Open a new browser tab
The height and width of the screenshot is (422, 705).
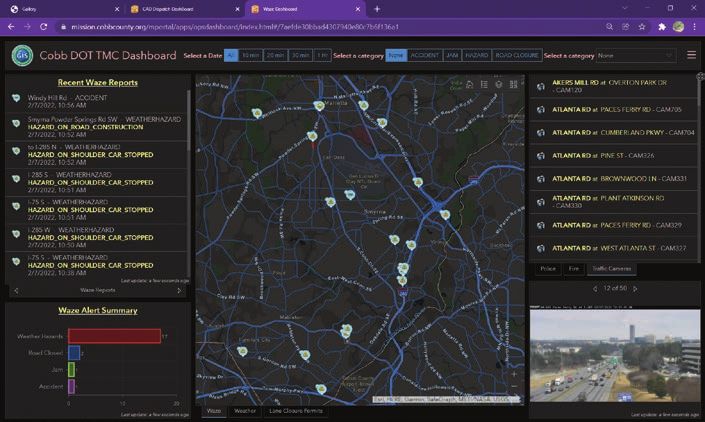377,9
